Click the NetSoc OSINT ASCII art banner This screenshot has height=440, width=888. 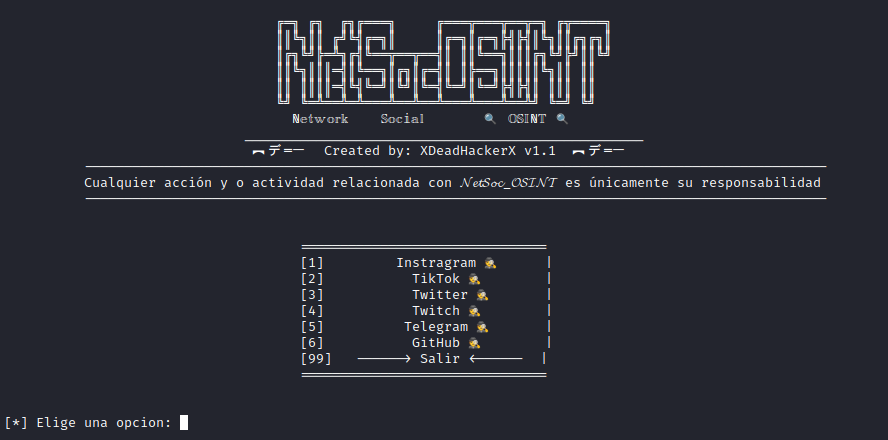tap(443, 62)
